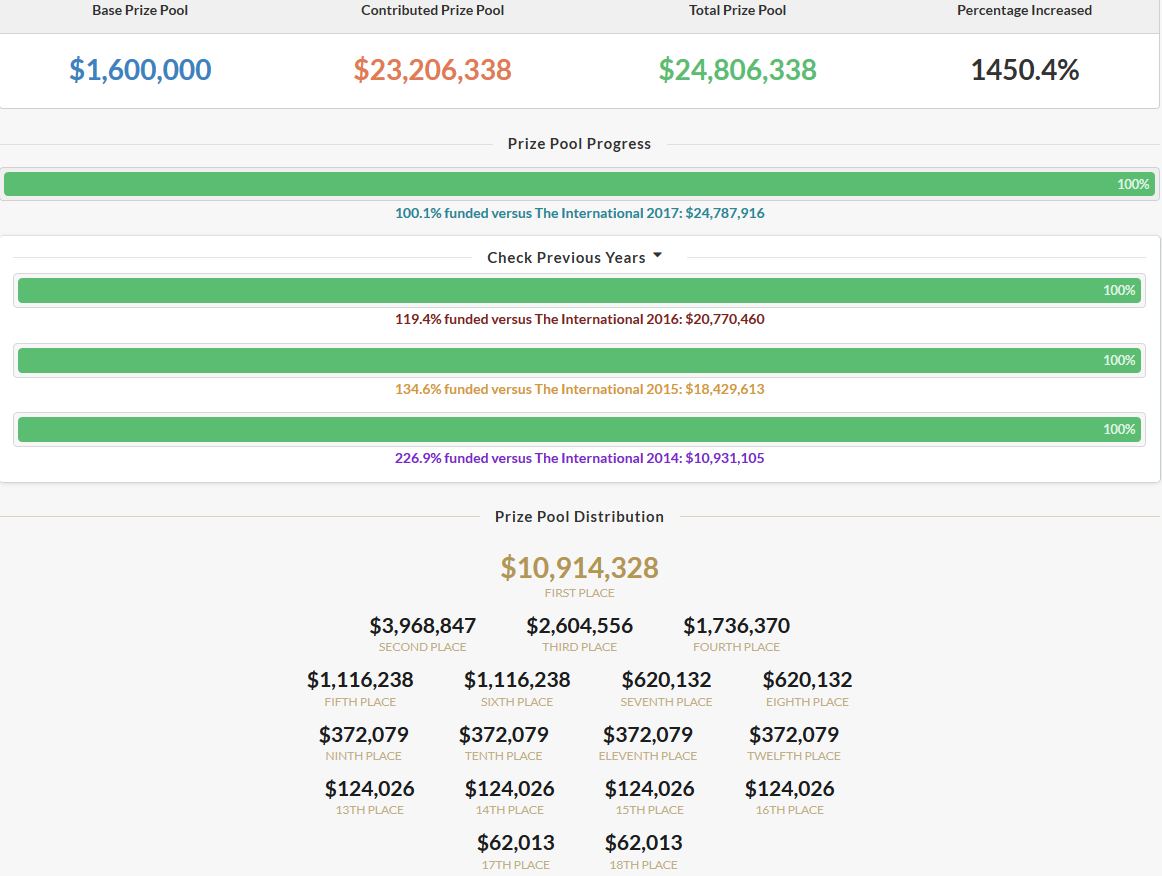
Task: Click the 18th place $62,013 prize
Action: [643, 843]
